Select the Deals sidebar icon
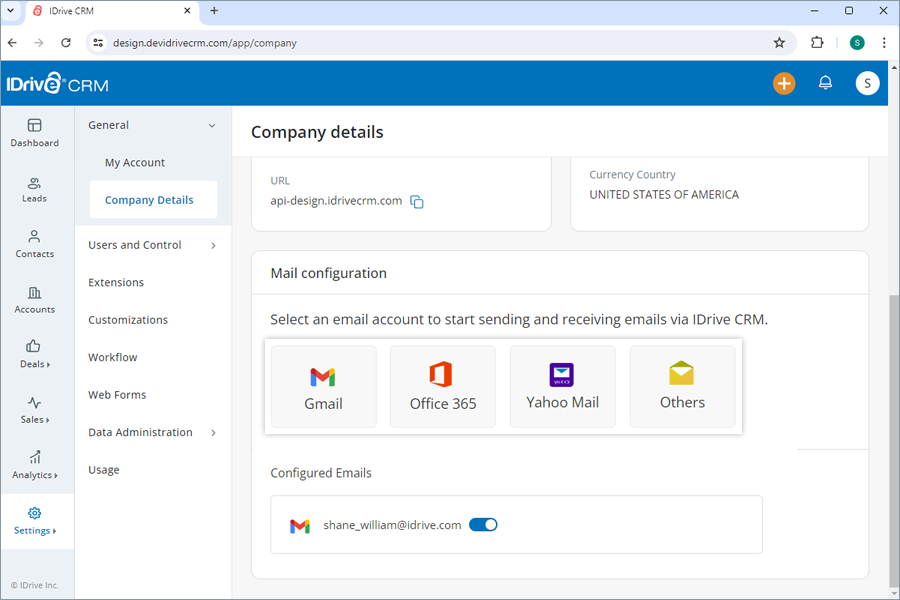 tap(36, 355)
